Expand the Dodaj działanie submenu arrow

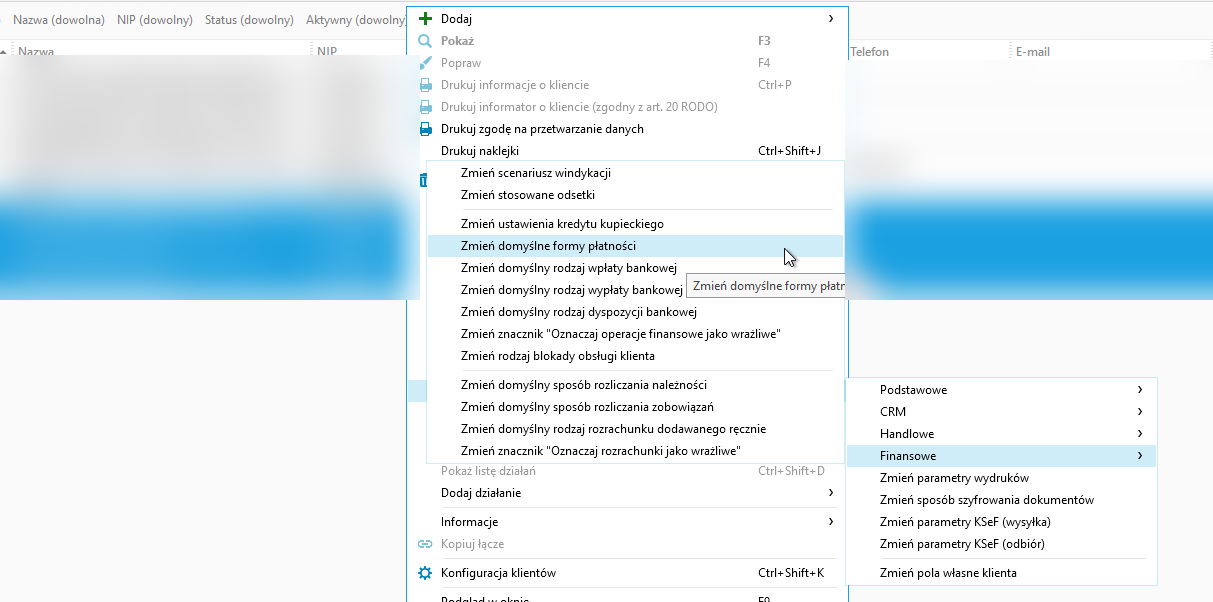(831, 493)
